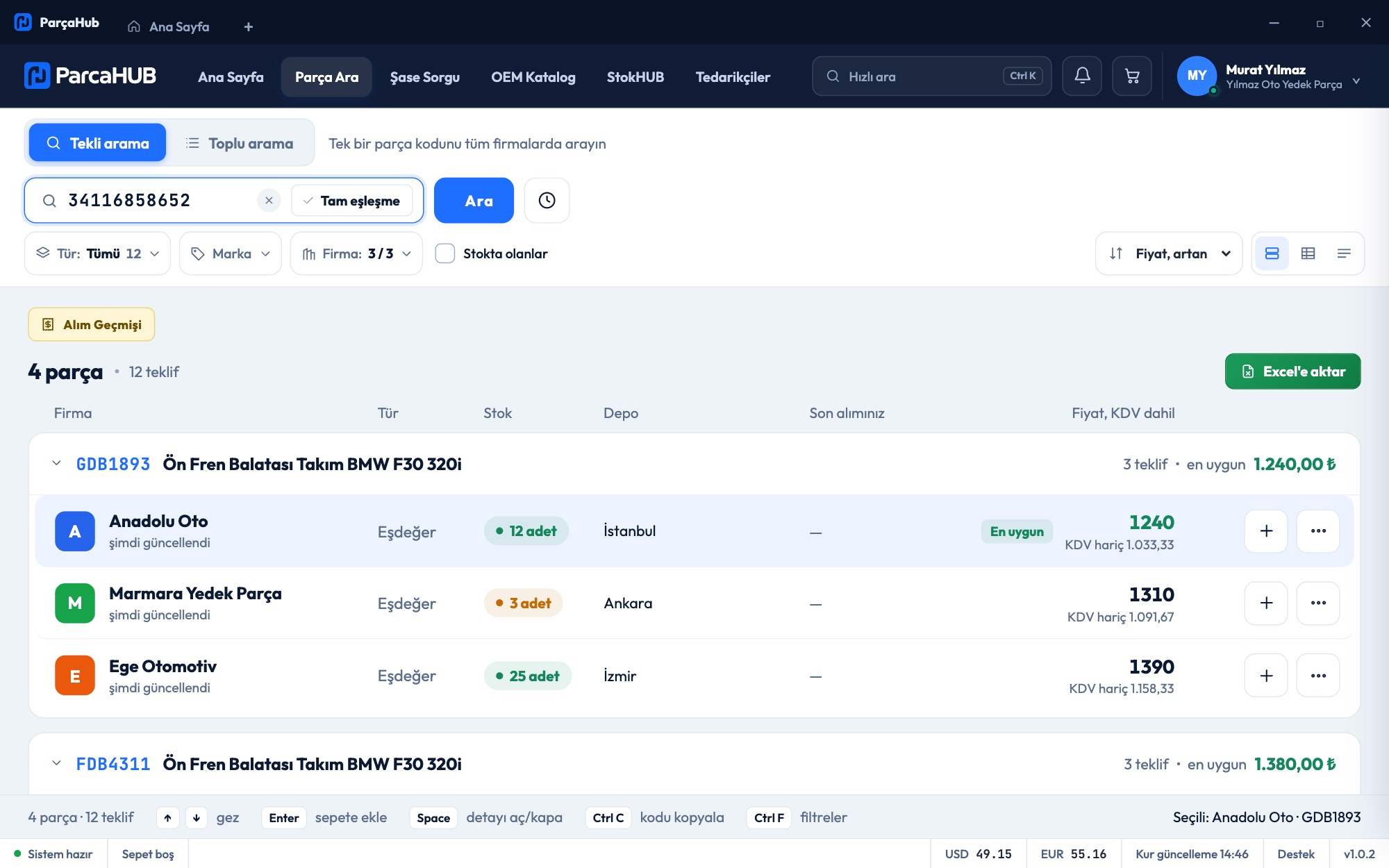Viewport: 1389px width, 868px height.
Task: Open more options for Anadolu Oto
Action: (x=1318, y=531)
